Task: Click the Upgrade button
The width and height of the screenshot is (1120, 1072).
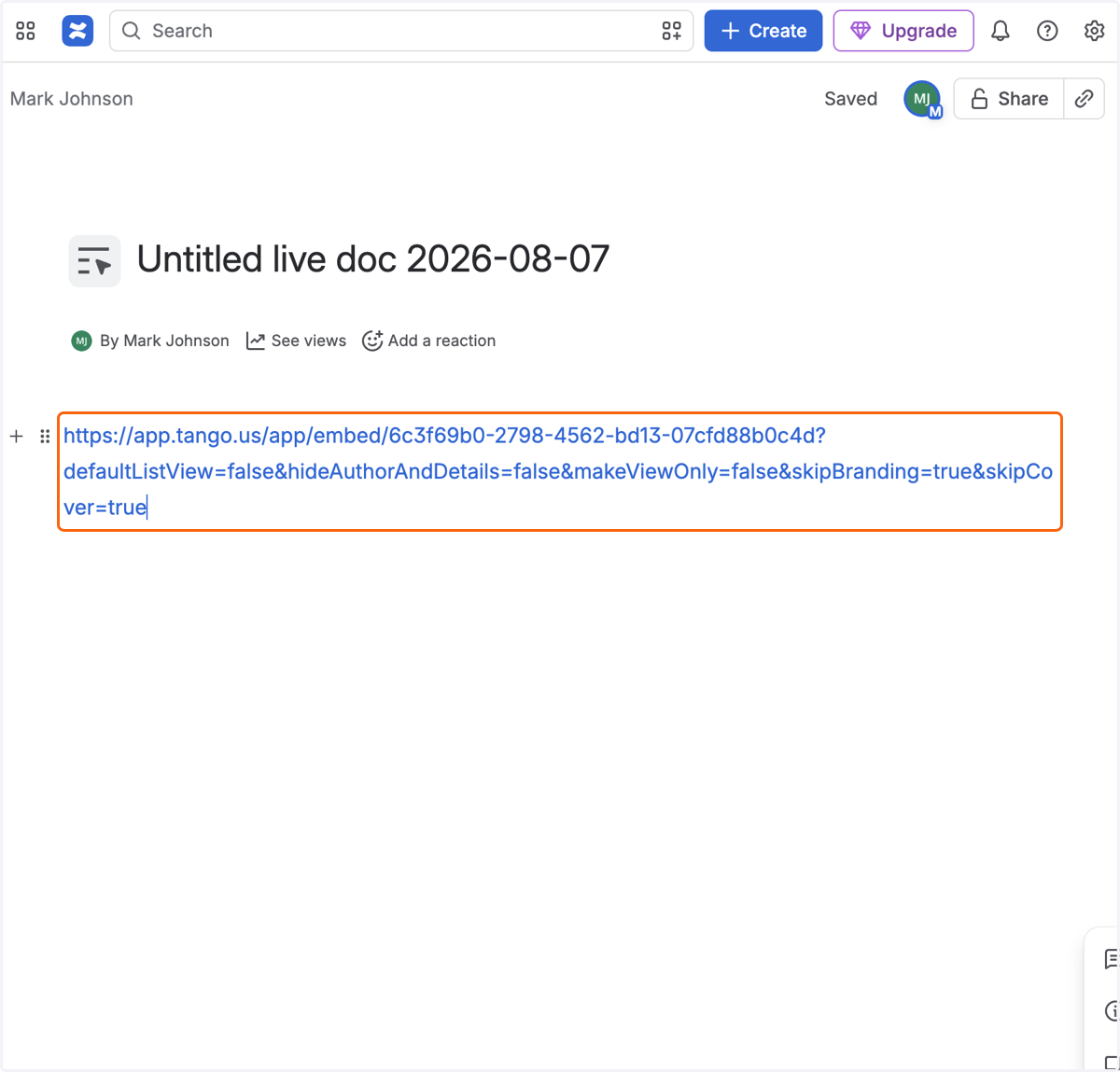Action: click(903, 31)
